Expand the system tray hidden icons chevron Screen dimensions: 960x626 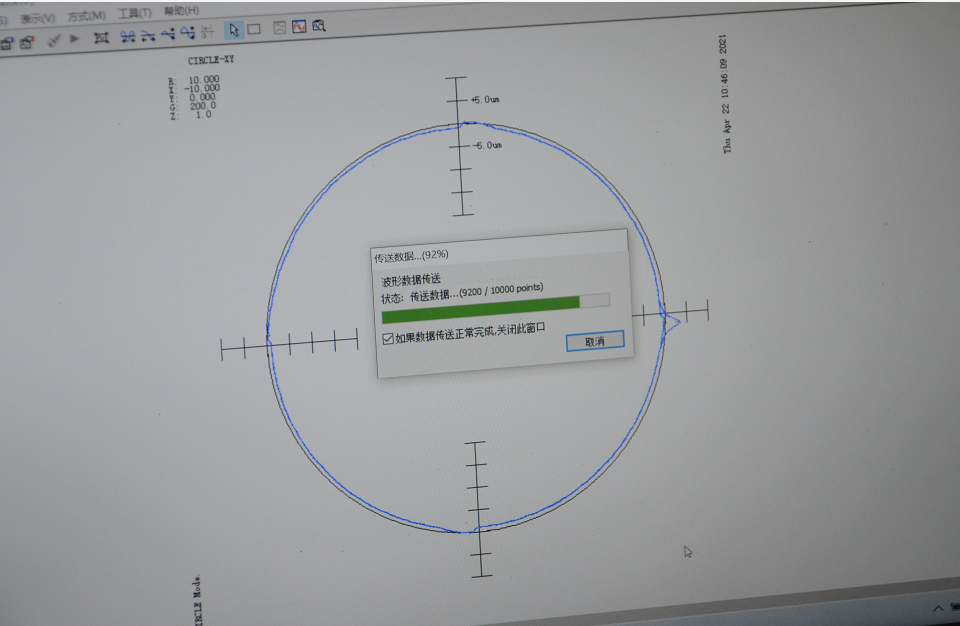tap(940, 607)
